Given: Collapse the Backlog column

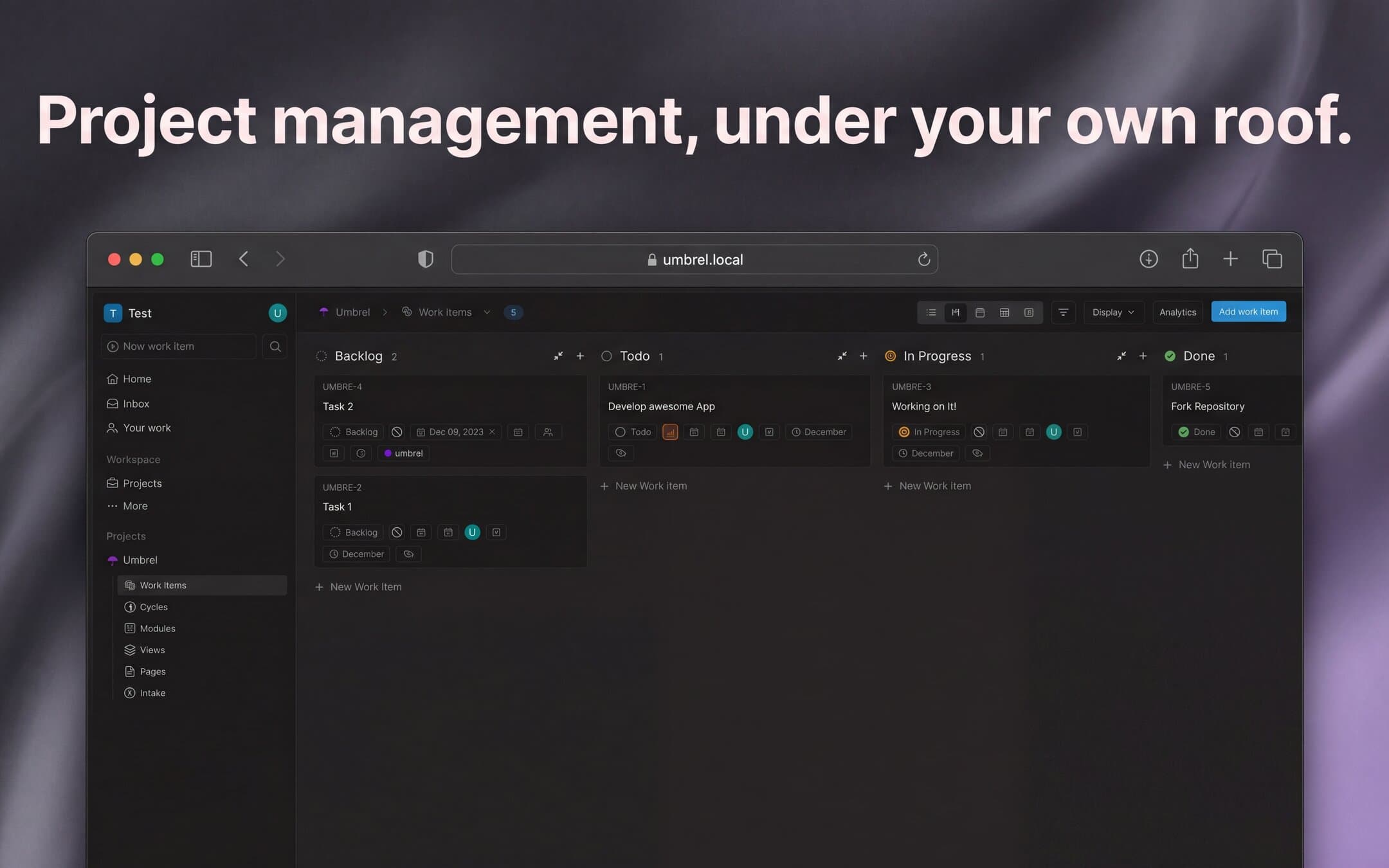Looking at the screenshot, I should (558, 356).
